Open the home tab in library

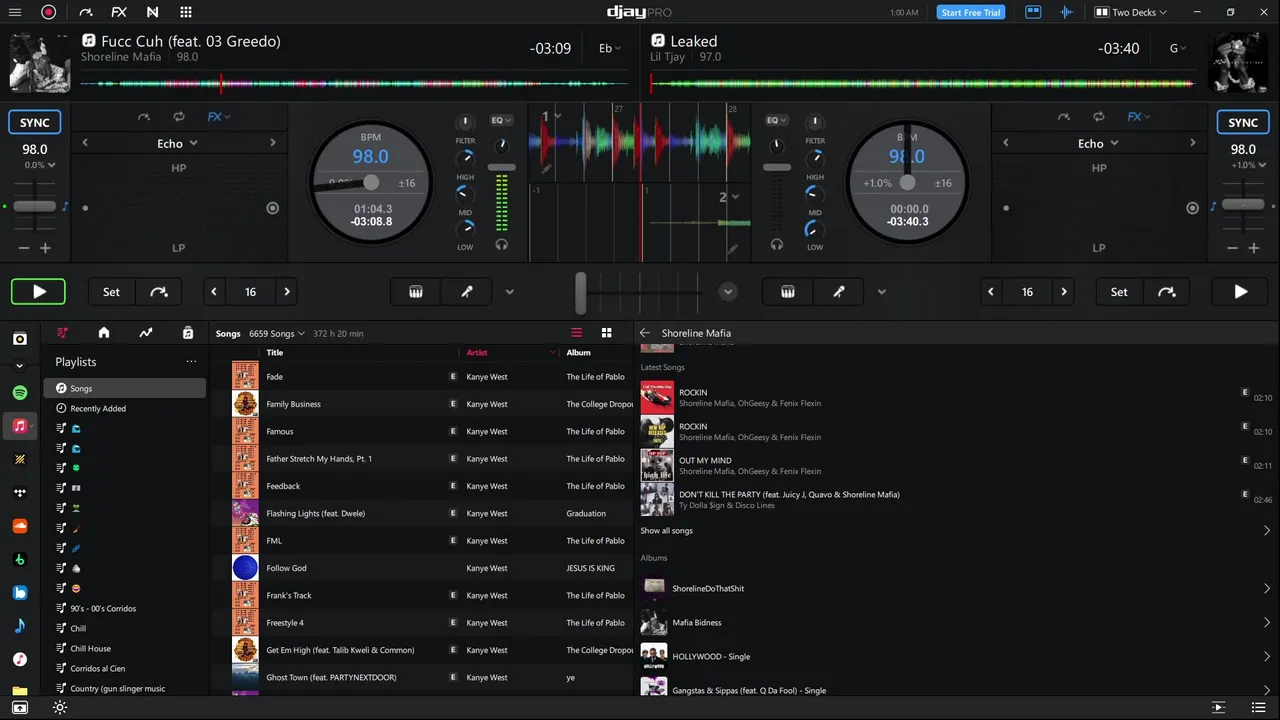(104, 333)
